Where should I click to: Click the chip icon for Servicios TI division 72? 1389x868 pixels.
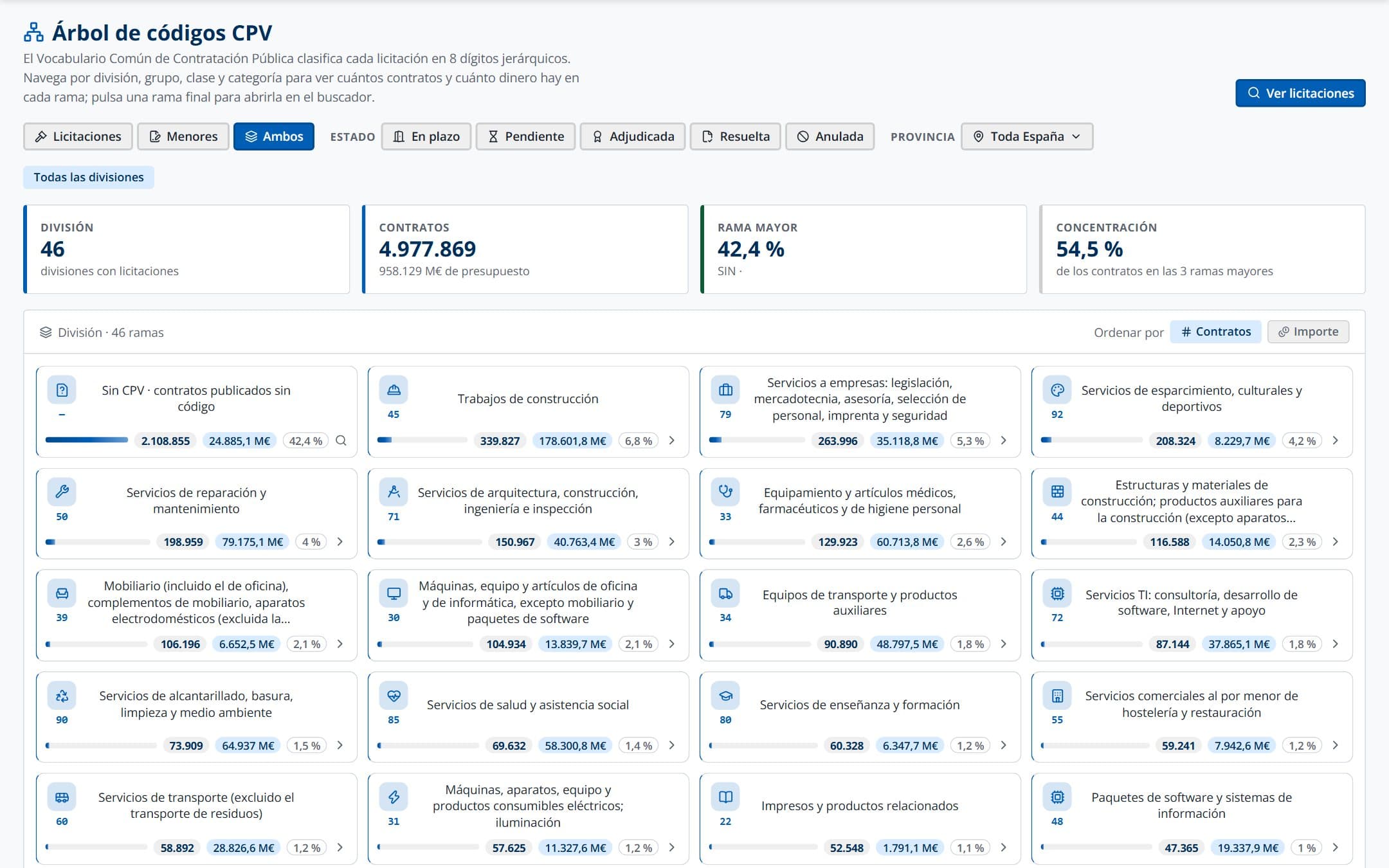click(x=1057, y=593)
